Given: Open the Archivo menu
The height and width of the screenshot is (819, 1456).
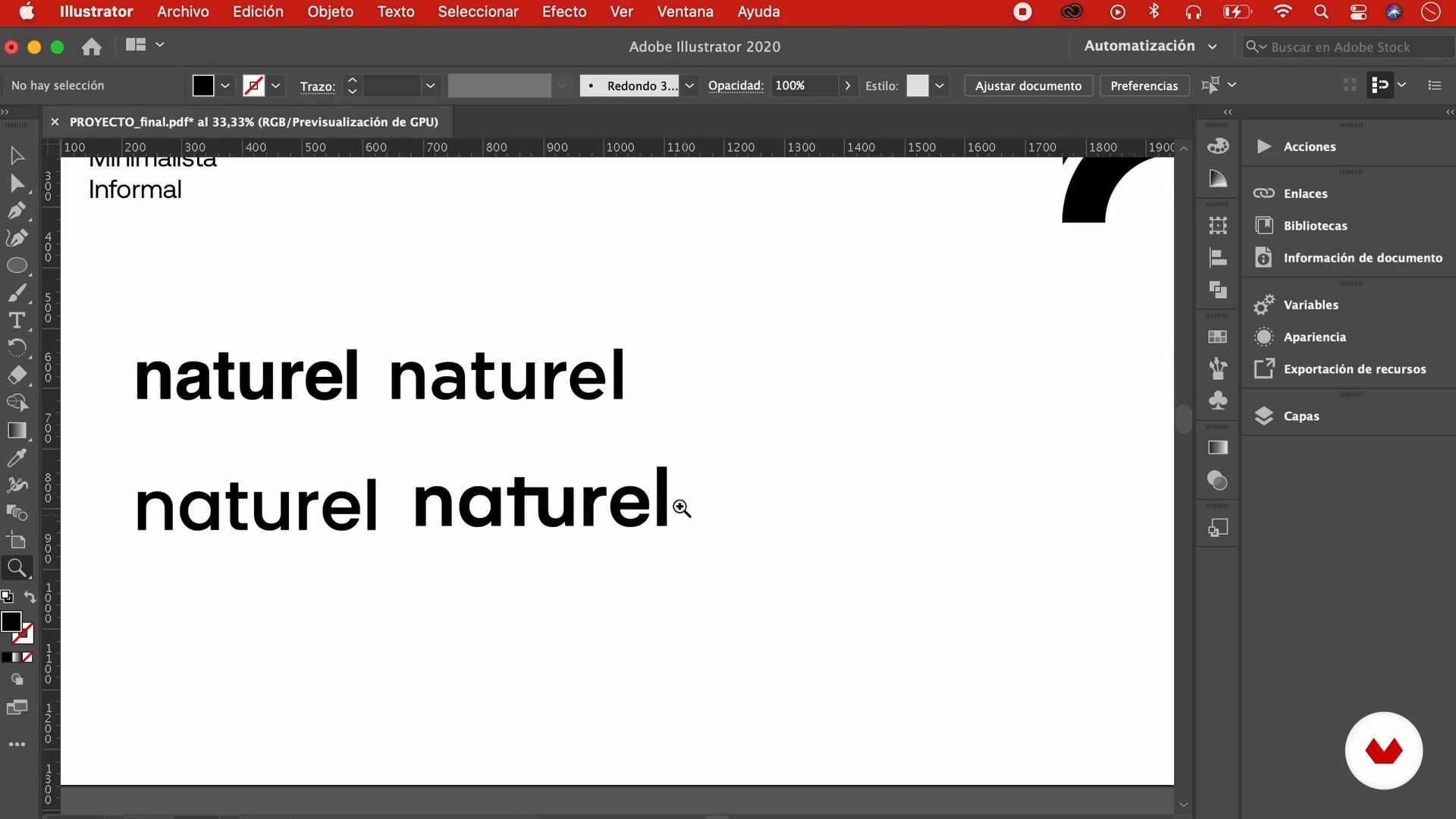Looking at the screenshot, I should pos(183,11).
